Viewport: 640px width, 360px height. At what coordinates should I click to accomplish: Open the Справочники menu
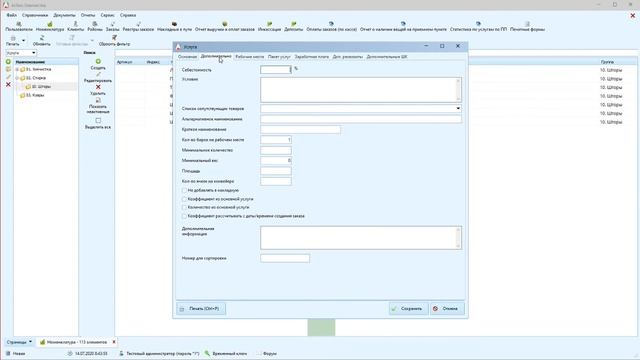pos(35,15)
